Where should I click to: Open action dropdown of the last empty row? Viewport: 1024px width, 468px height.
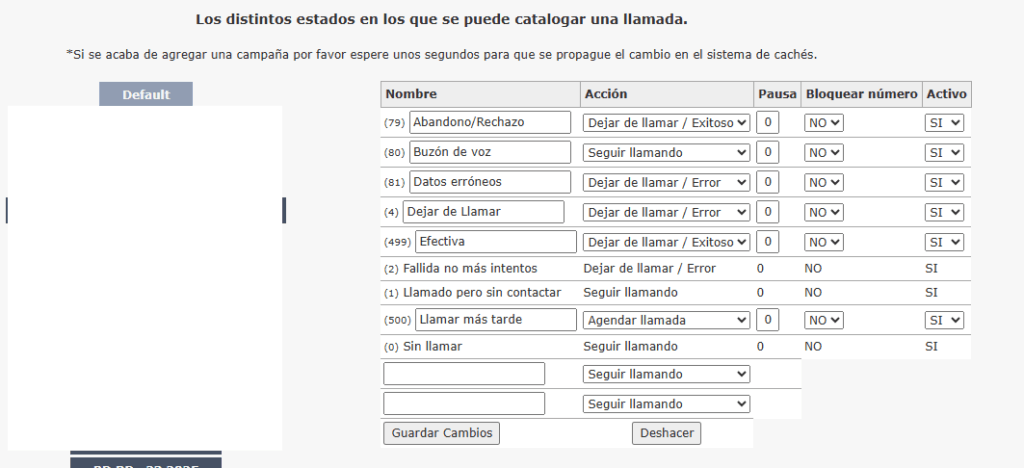tap(666, 404)
